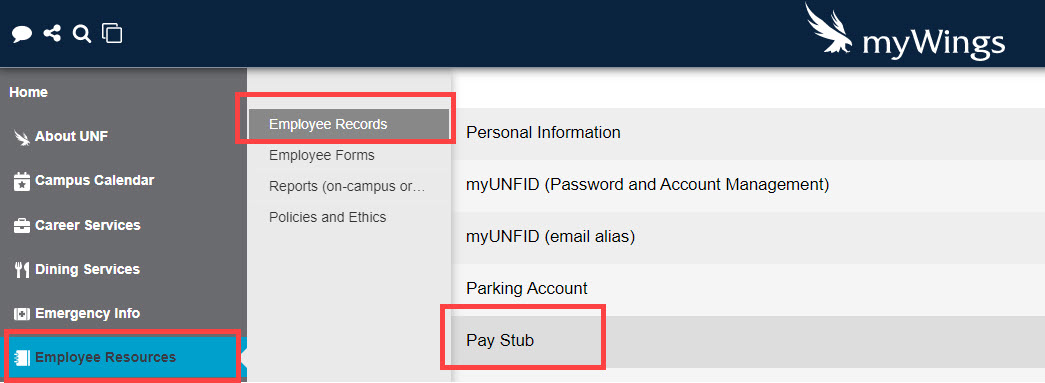Click the Campus Calendar star icon
Screen dimensions: 1045x383
(22, 181)
